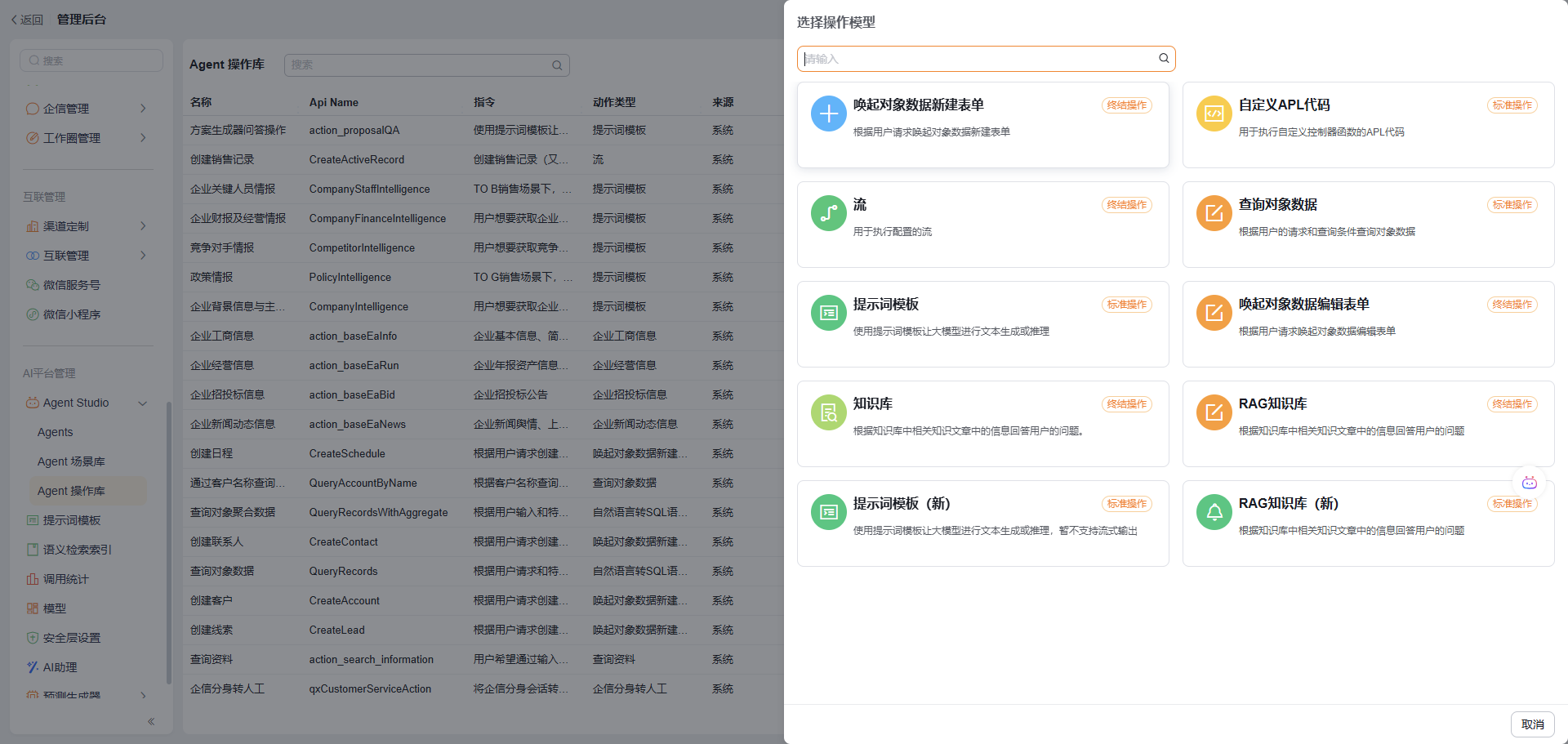Focus the Agent 操作库 search field
This screenshot has height=744, width=1568.
(427, 65)
